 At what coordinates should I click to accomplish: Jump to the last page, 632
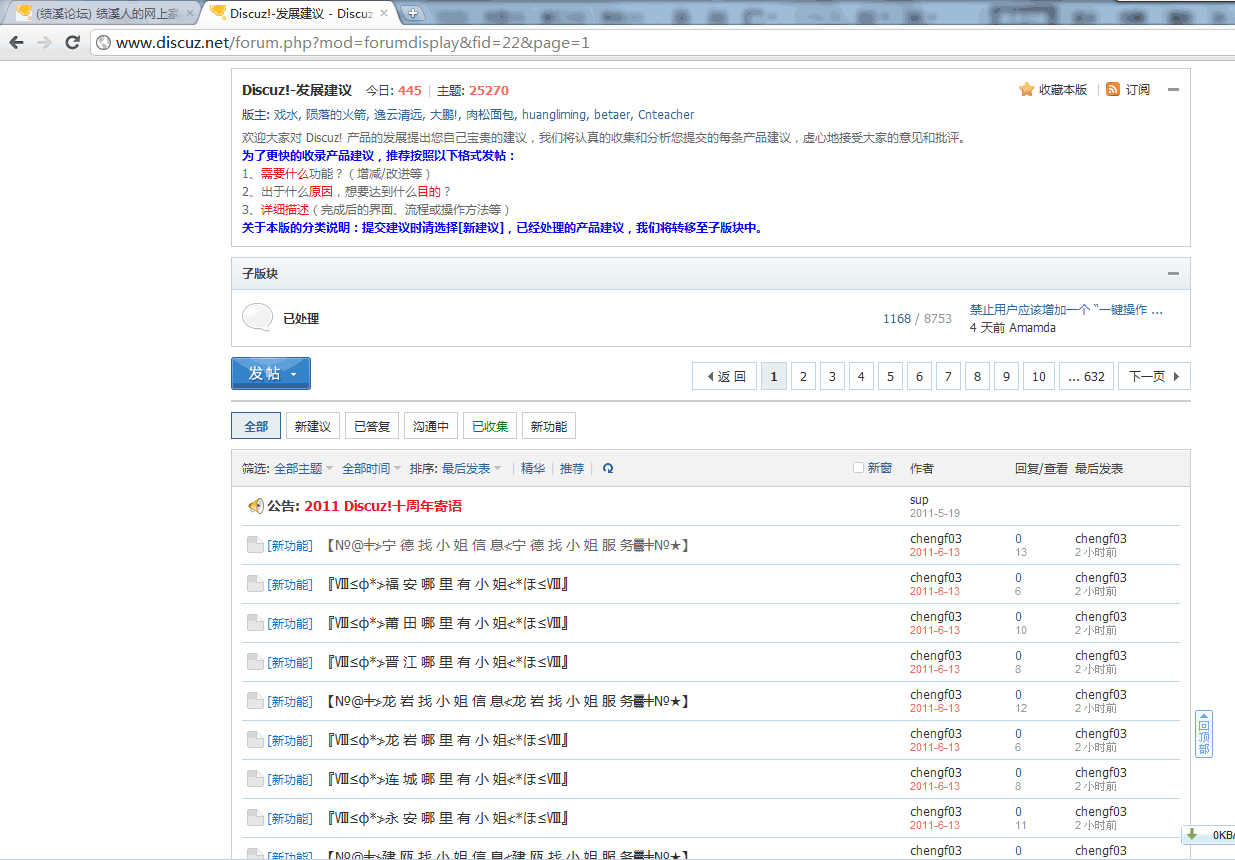[1087, 376]
